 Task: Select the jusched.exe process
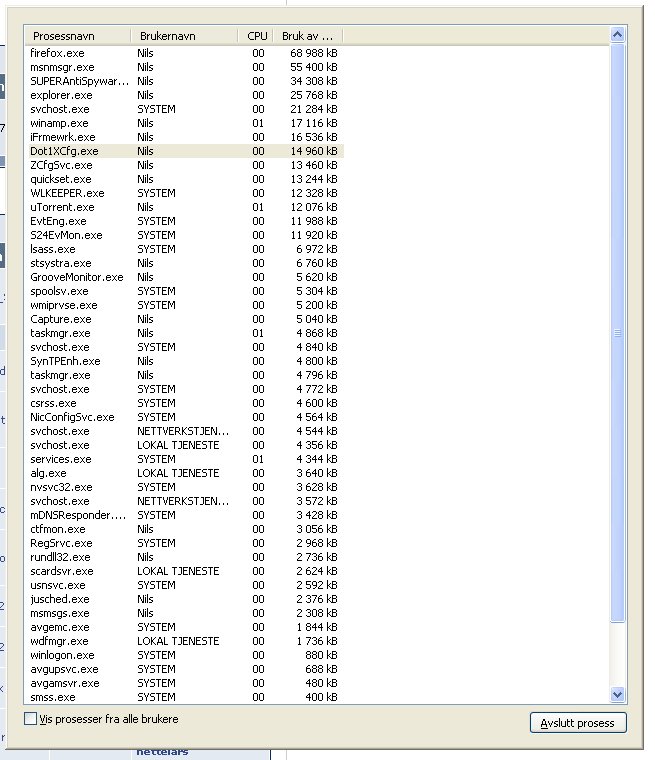coord(184,600)
